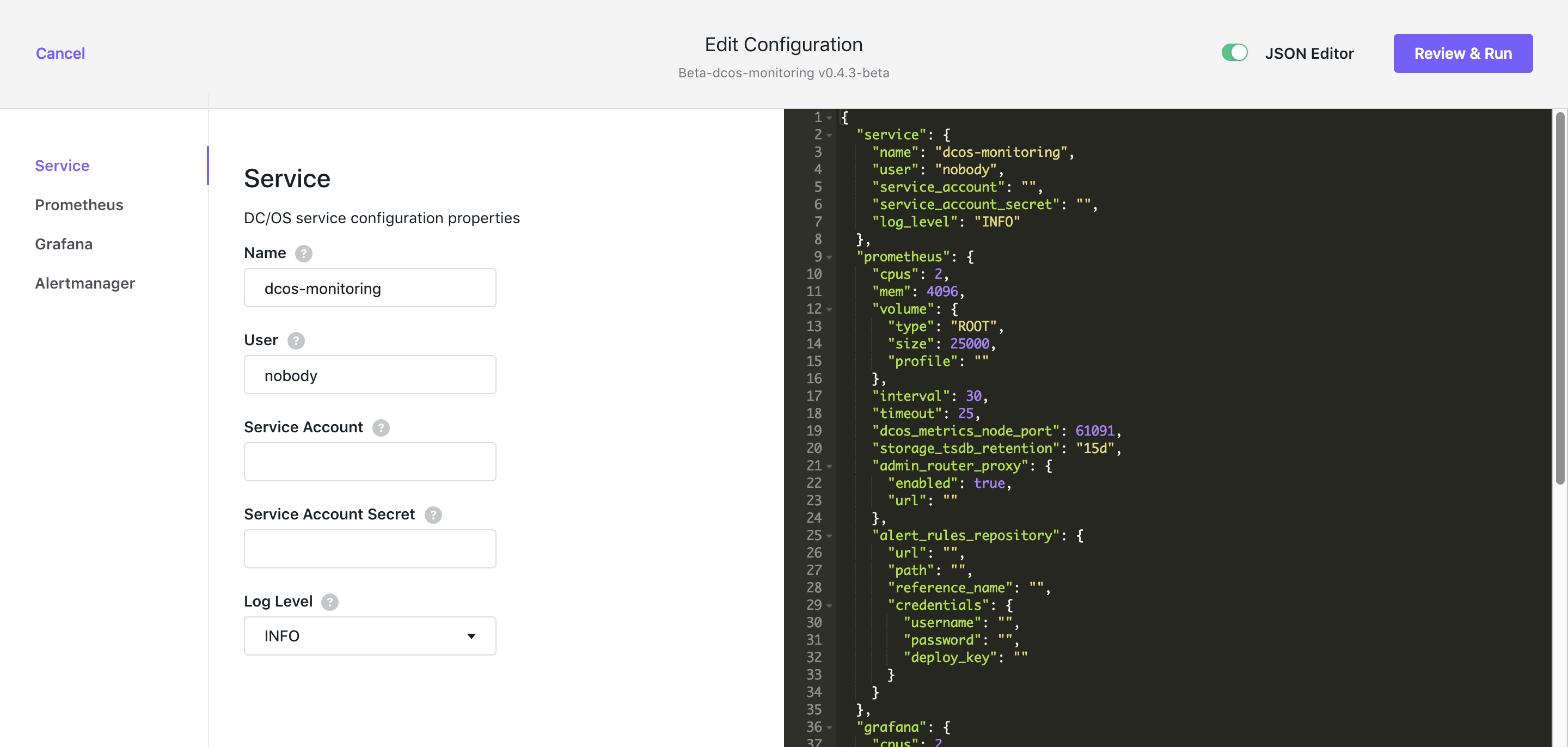This screenshot has height=747, width=1568.
Task: Click the "storage_tsdb_retention" JSON line
Action: pos(996,448)
